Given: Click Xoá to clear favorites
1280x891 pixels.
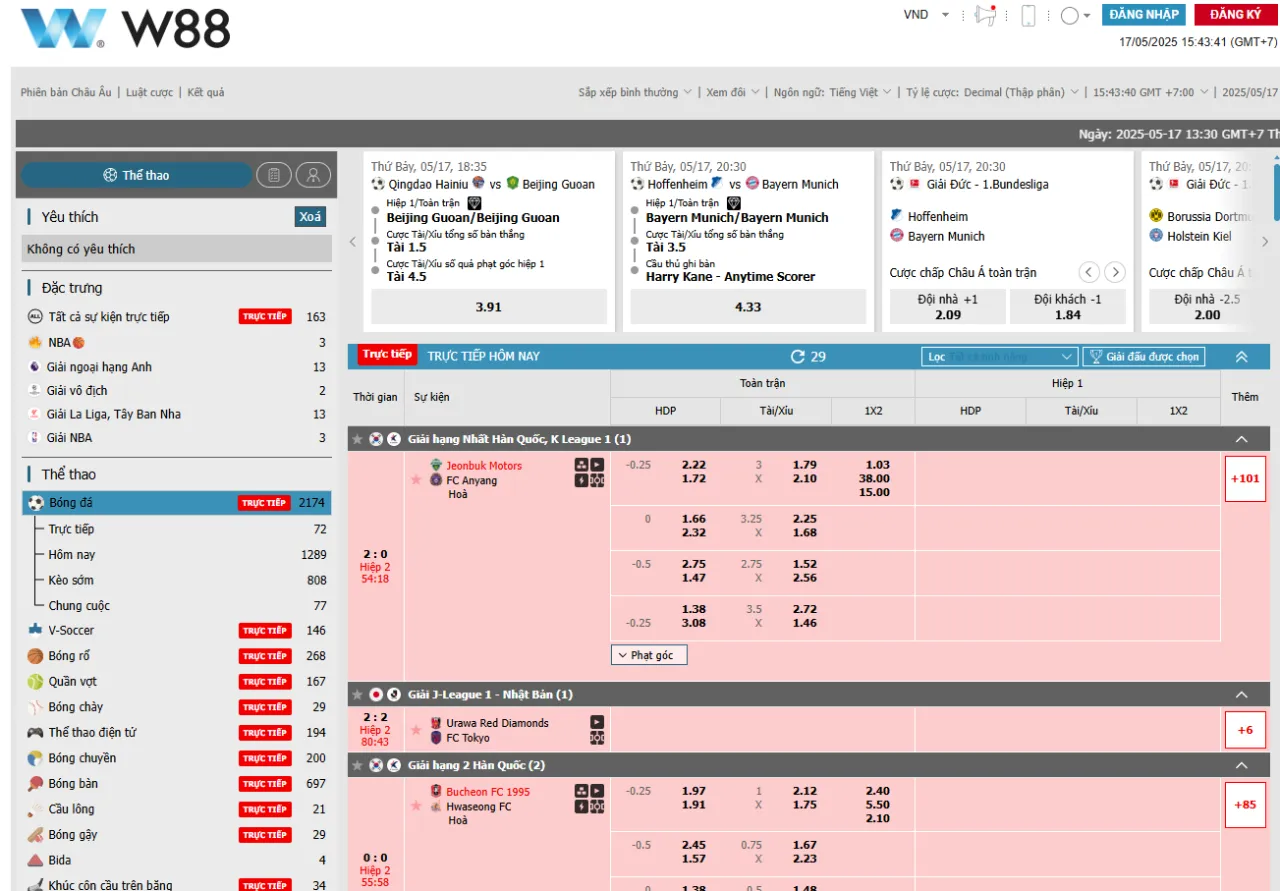Looking at the screenshot, I should click(310, 217).
